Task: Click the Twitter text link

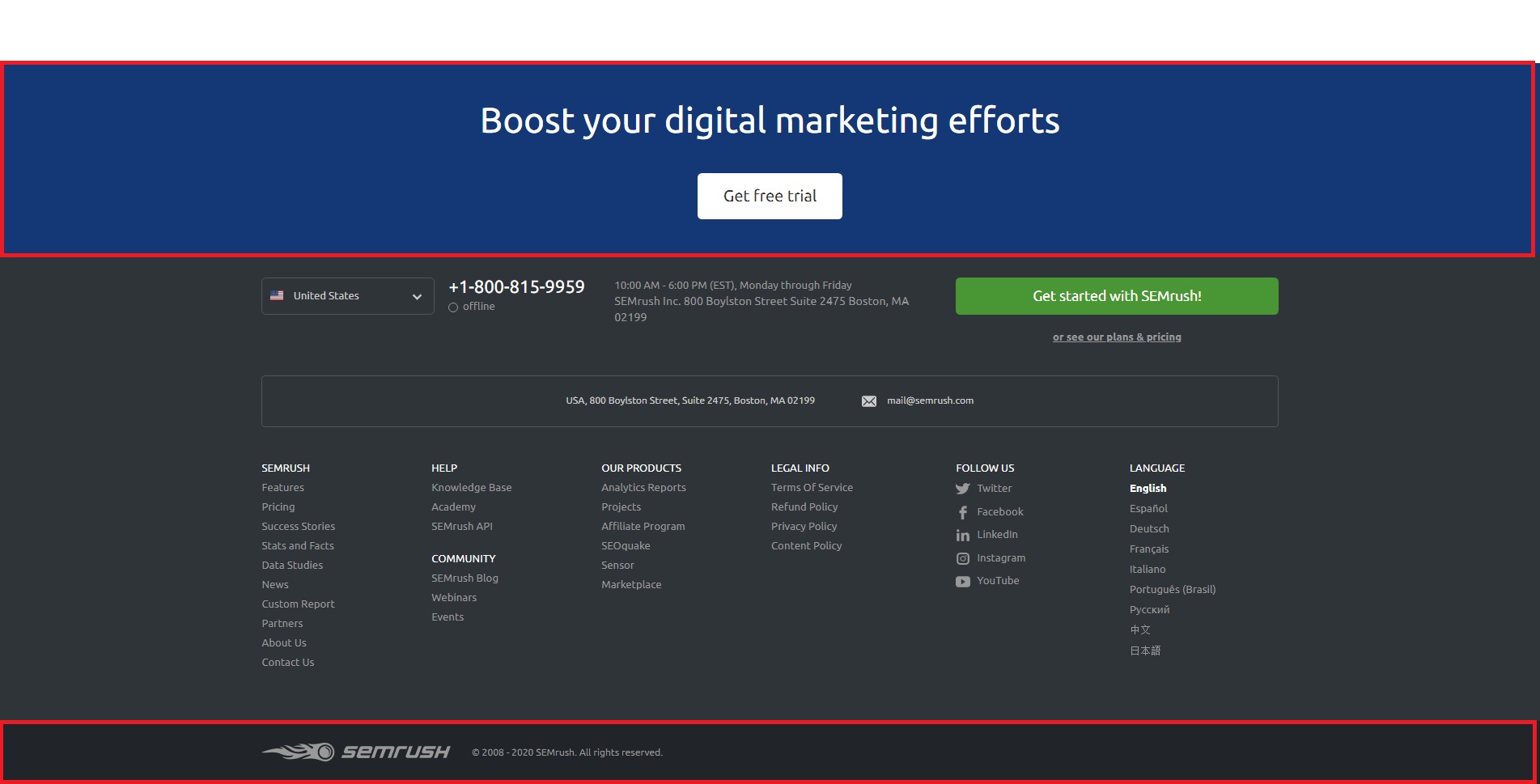Action: point(994,489)
